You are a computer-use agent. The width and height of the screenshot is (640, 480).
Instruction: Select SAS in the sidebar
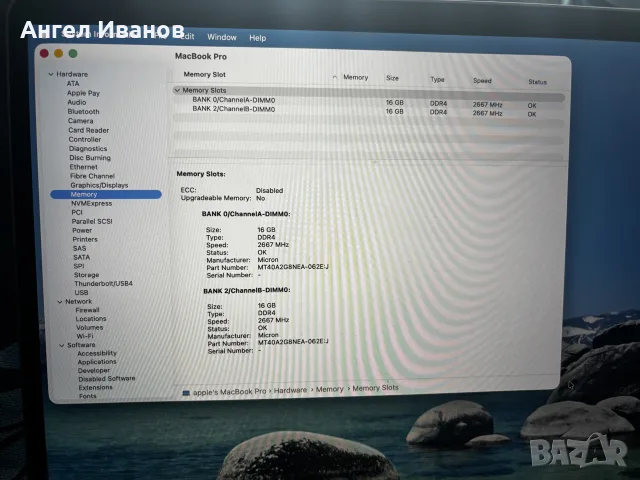pyautogui.click(x=79, y=248)
